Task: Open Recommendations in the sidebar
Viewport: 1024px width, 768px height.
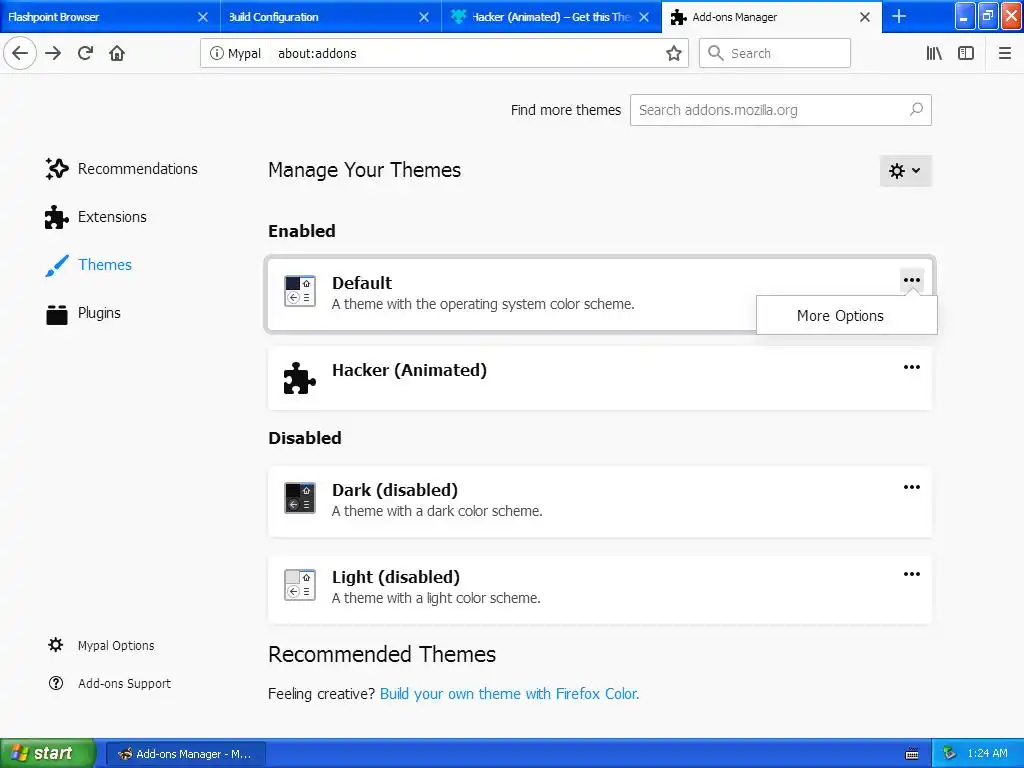Action: 121,168
